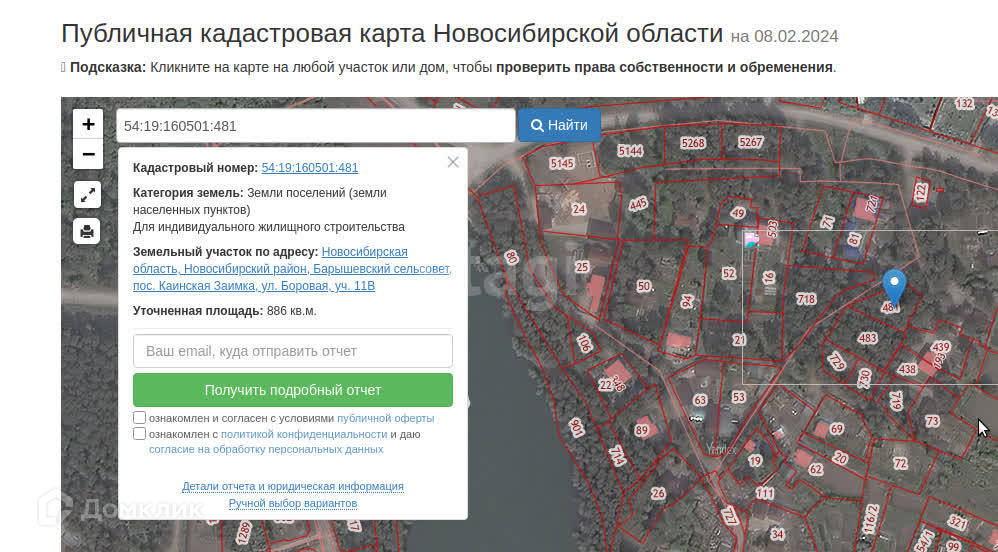The width and height of the screenshot is (998, 552).
Task: Click the email input field
Action: (293, 351)
